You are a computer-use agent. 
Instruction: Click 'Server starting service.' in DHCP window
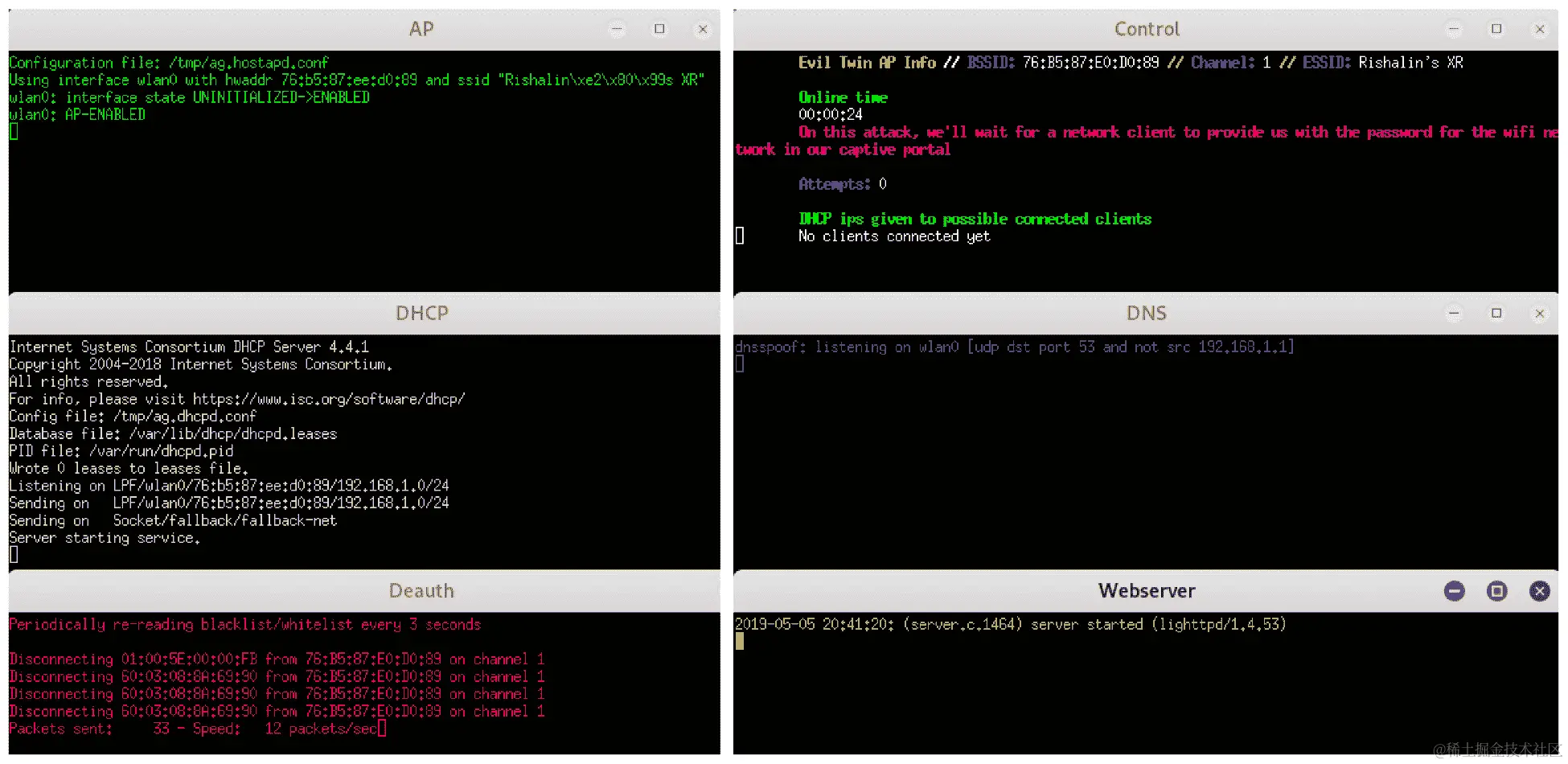(x=105, y=538)
